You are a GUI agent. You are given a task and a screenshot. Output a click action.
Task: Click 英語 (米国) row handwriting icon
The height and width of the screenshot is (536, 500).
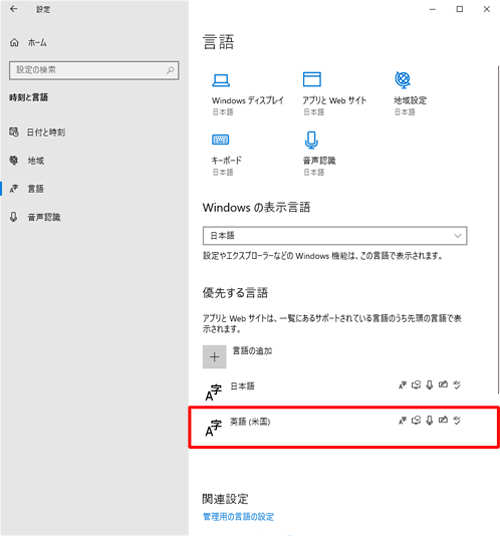pos(443,420)
